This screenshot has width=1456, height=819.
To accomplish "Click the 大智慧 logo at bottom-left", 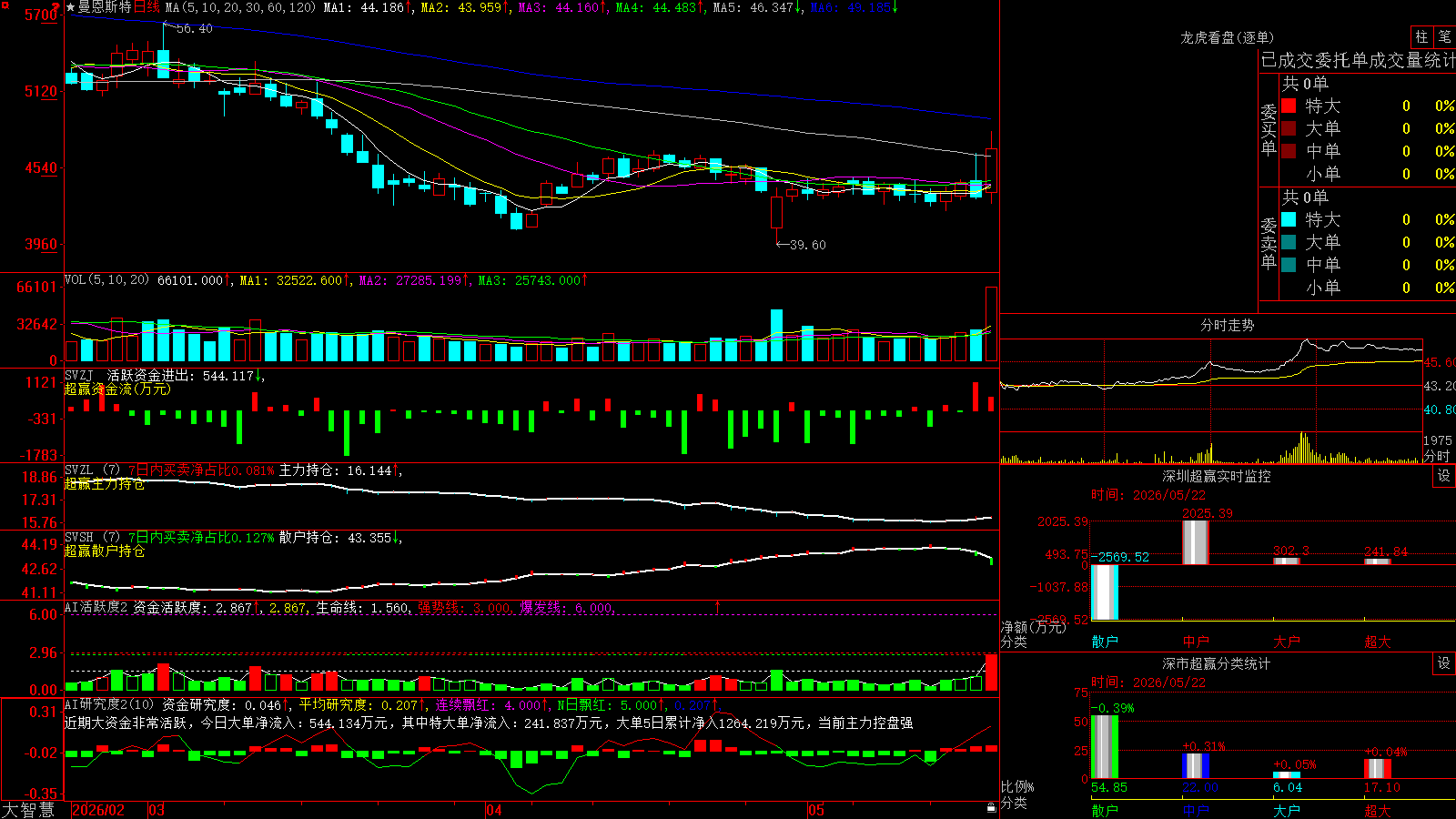I will [x=28, y=810].
